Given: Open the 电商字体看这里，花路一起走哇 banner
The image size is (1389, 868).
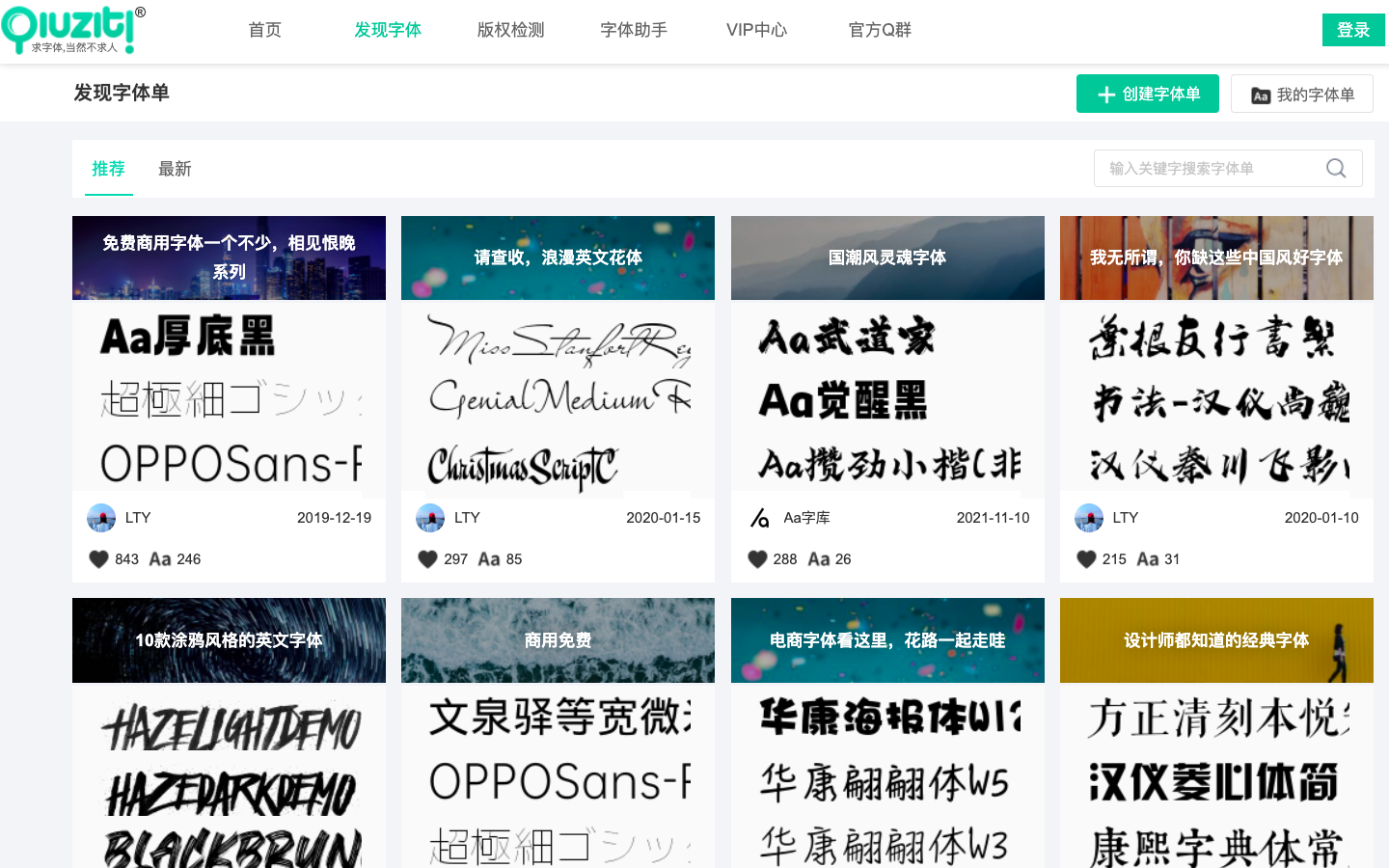Looking at the screenshot, I should [887, 640].
